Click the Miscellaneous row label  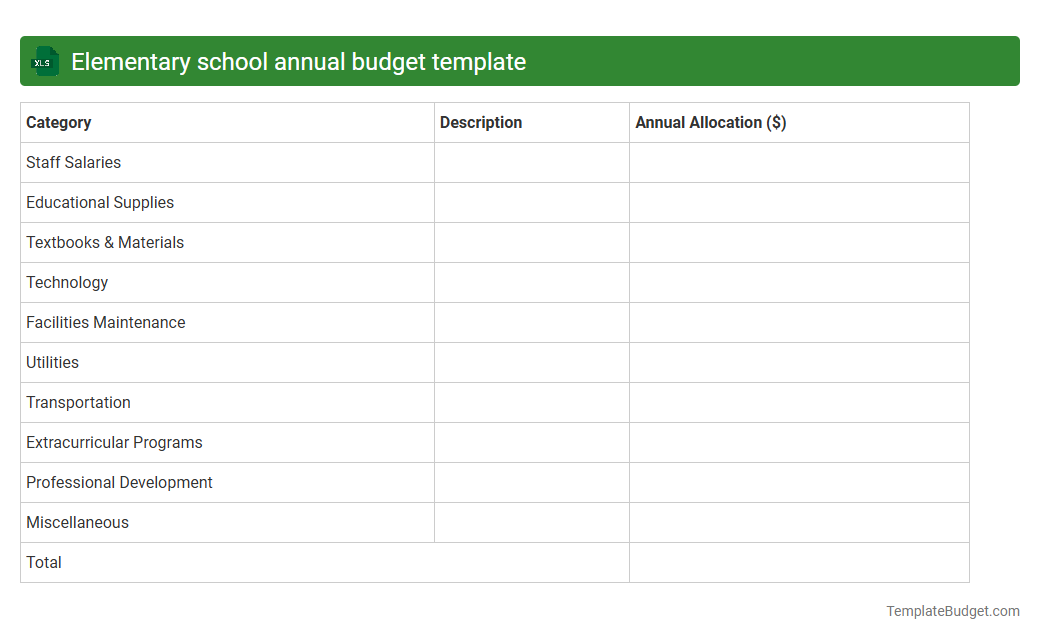tap(77, 522)
